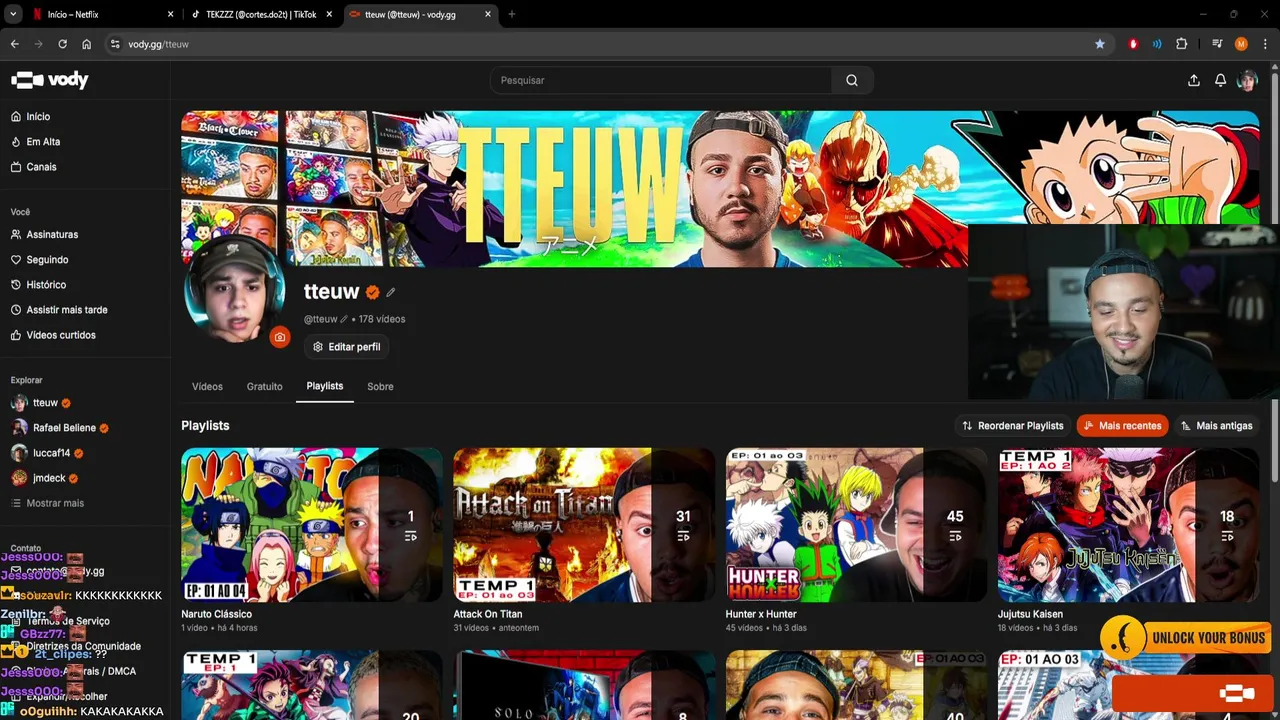
Task: Click the Editar perfil button
Action: [x=346, y=347]
